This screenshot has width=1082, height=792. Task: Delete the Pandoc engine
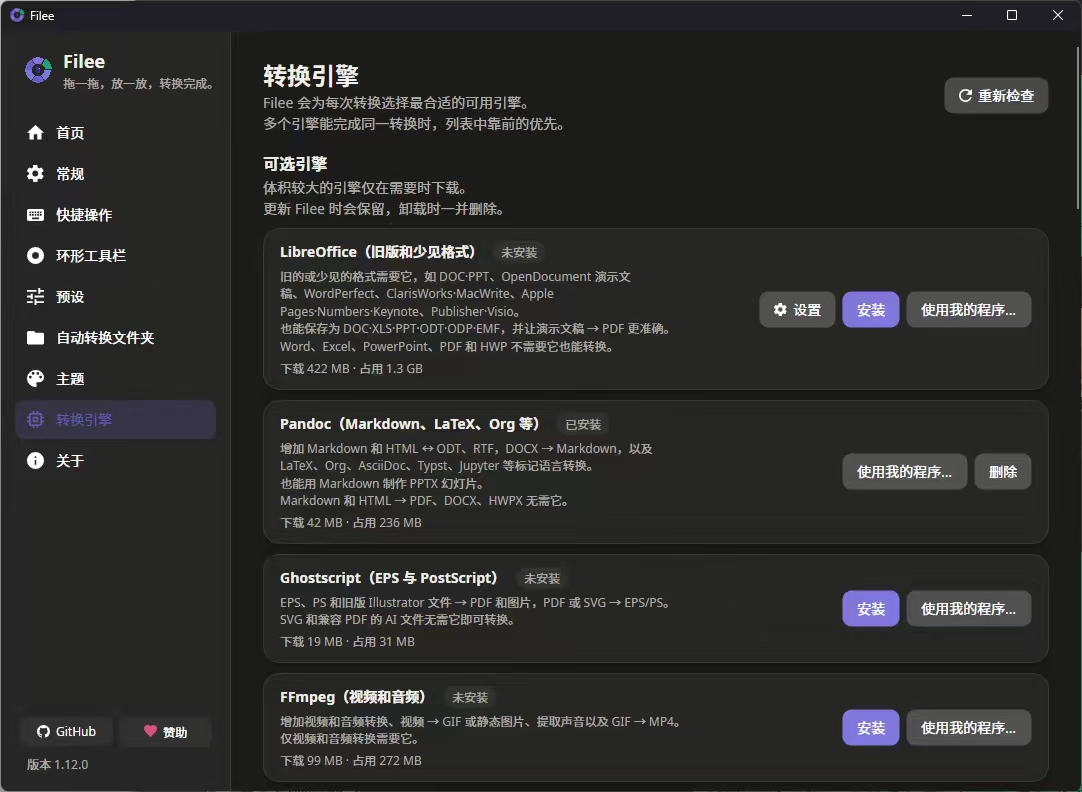[x=1003, y=472]
